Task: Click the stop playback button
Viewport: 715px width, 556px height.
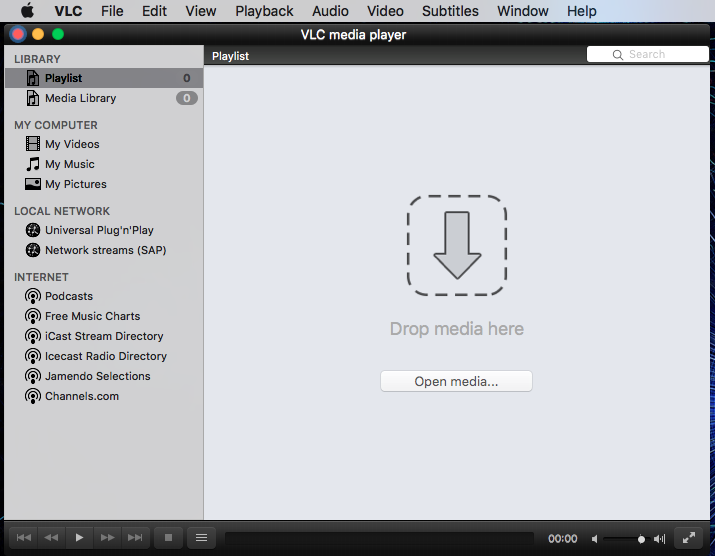Action: 168,538
